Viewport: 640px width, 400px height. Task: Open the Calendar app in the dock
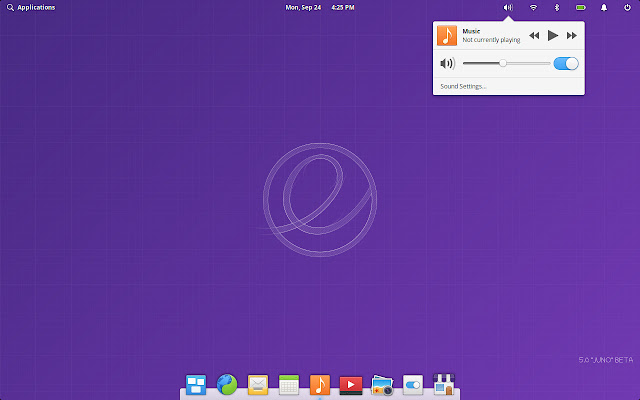click(289, 385)
